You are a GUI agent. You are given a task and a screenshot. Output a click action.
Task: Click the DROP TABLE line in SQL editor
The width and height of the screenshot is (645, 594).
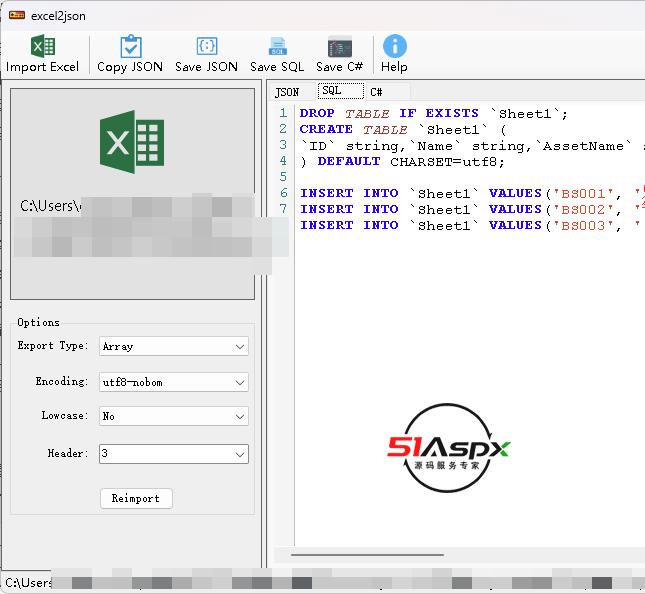tap(433, 113)
